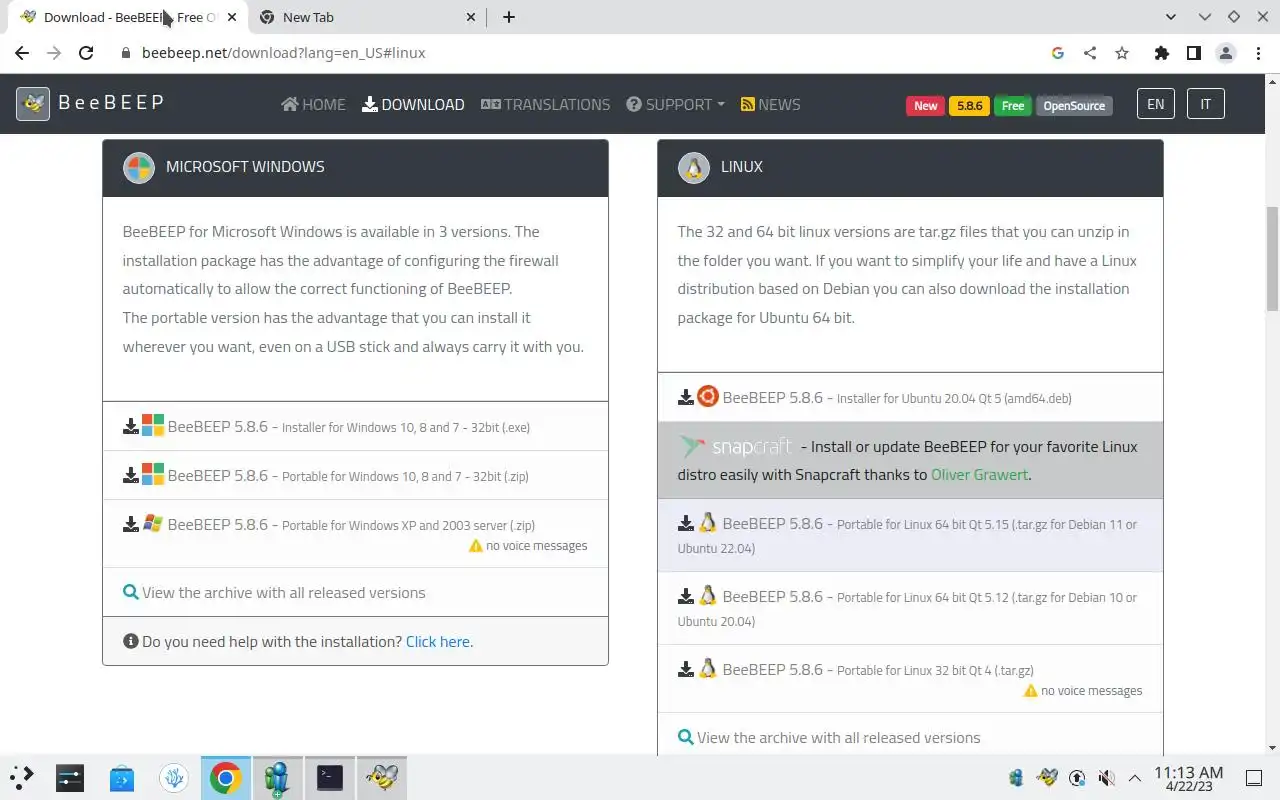Download Portable for Windows 10 32bit zip
The image size is (1280, 800).
pos(355,475)
